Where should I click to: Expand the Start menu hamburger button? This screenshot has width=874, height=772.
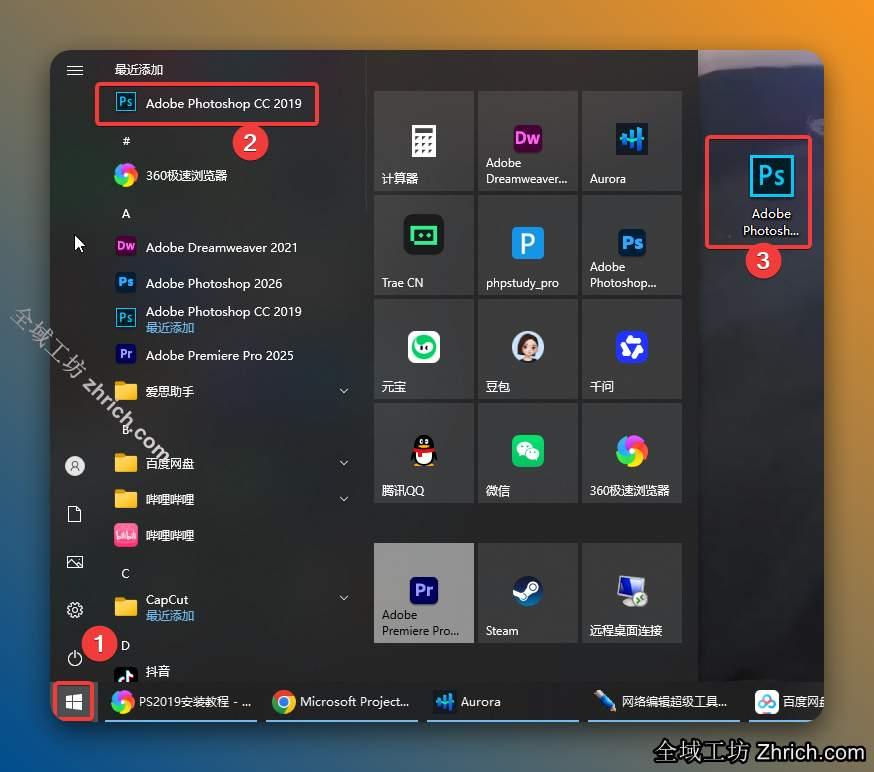coord(75,70)
